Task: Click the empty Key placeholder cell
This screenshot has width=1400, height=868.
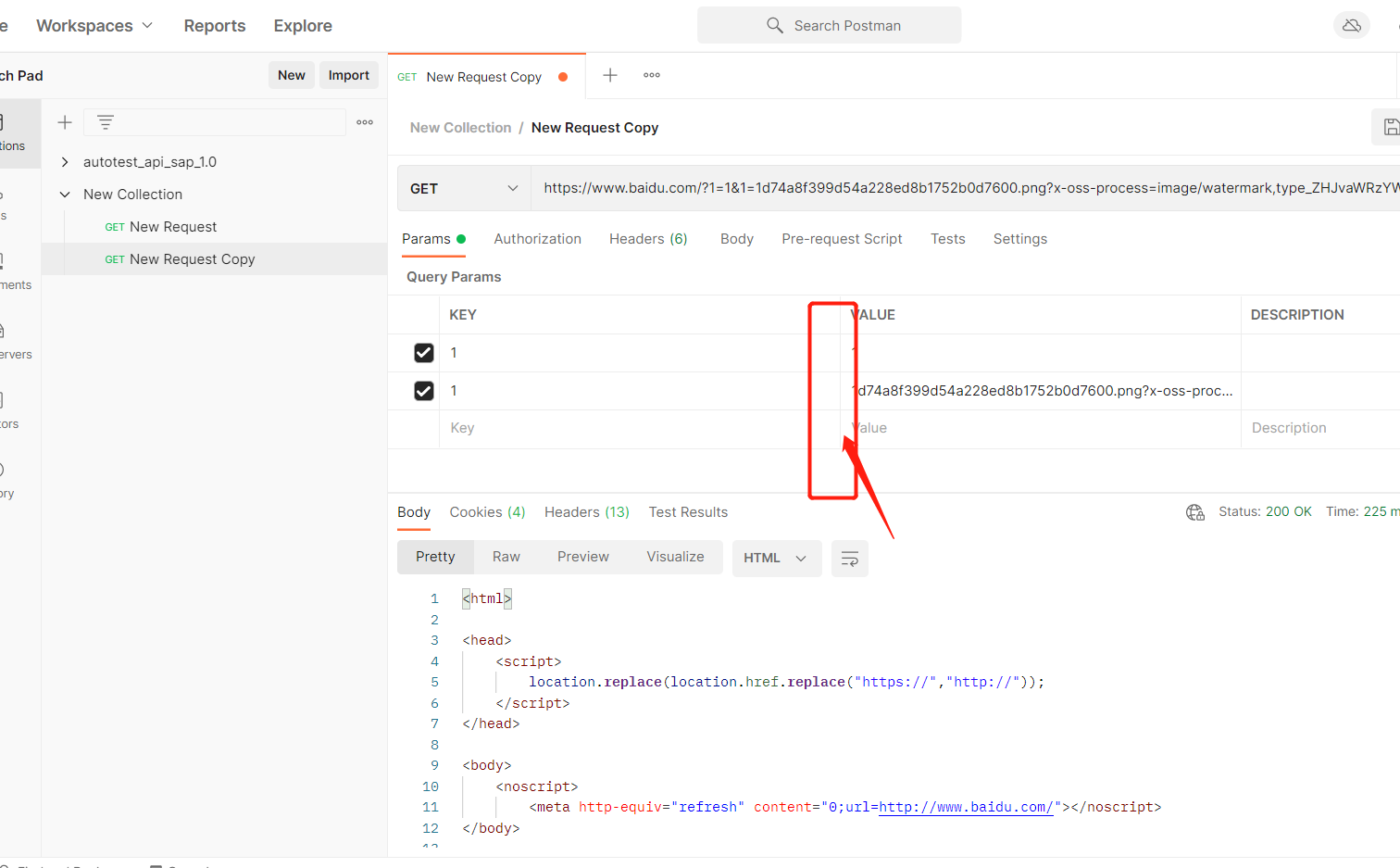Action: (639, 428)
